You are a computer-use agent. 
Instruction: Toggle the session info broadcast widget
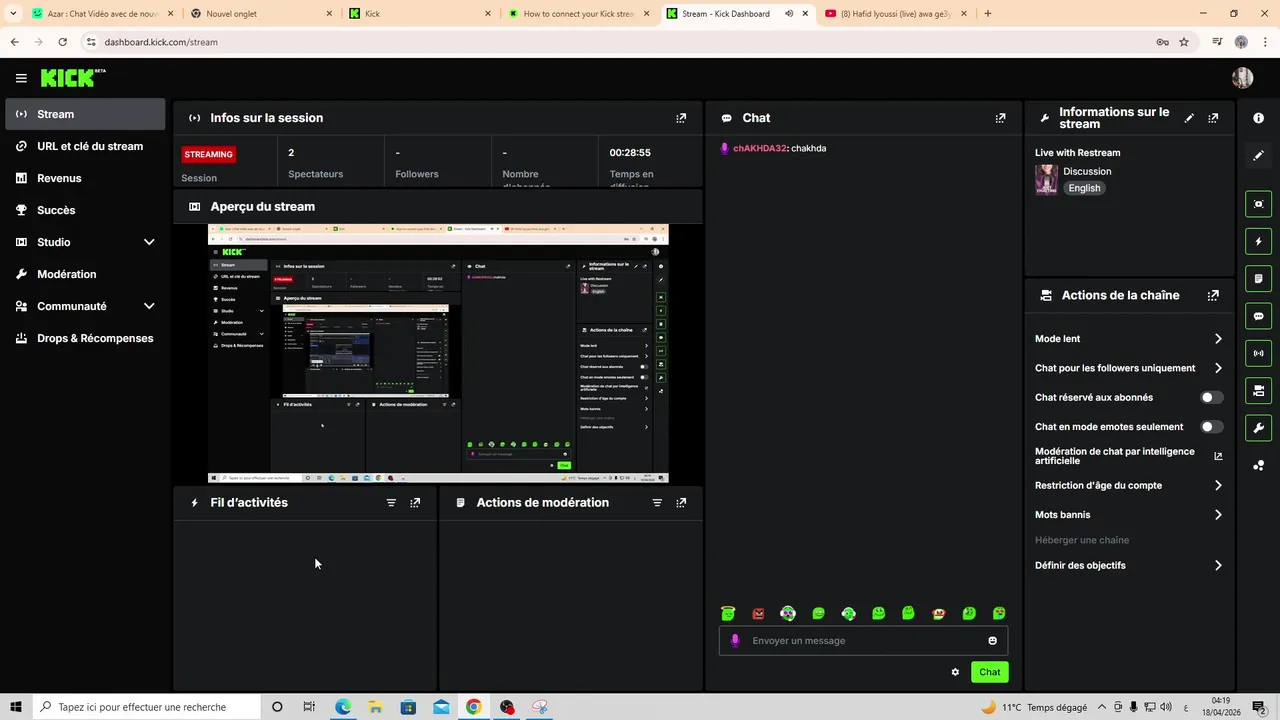[x=1258, y=353]
